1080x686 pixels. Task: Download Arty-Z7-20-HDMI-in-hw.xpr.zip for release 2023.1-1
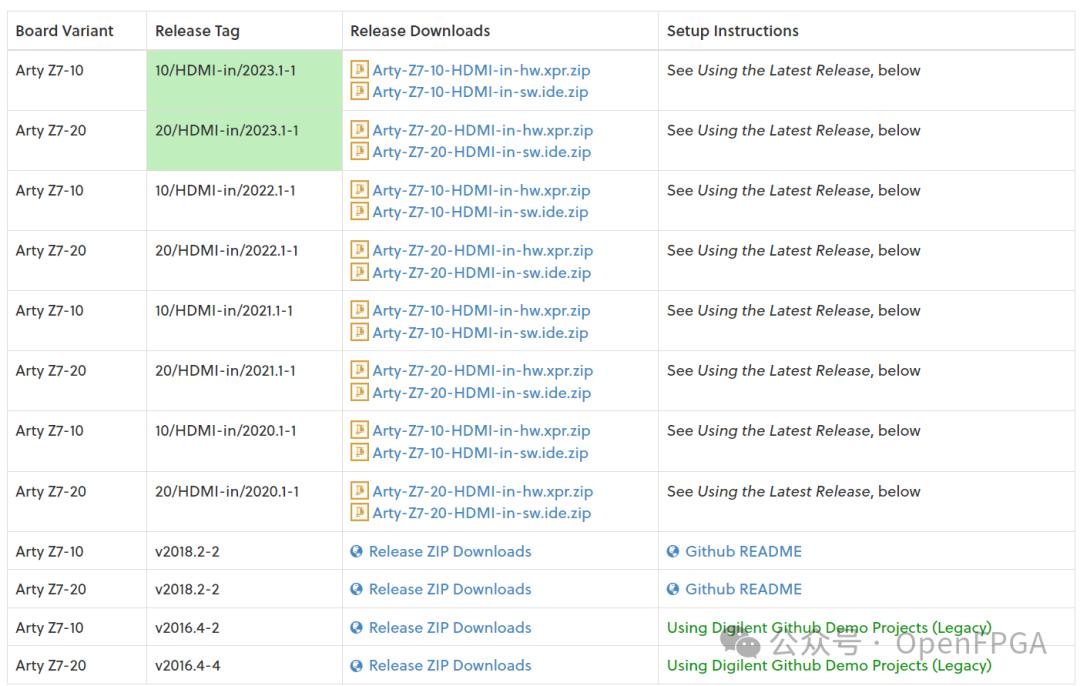pyautogui.click(x=482, y=130)
